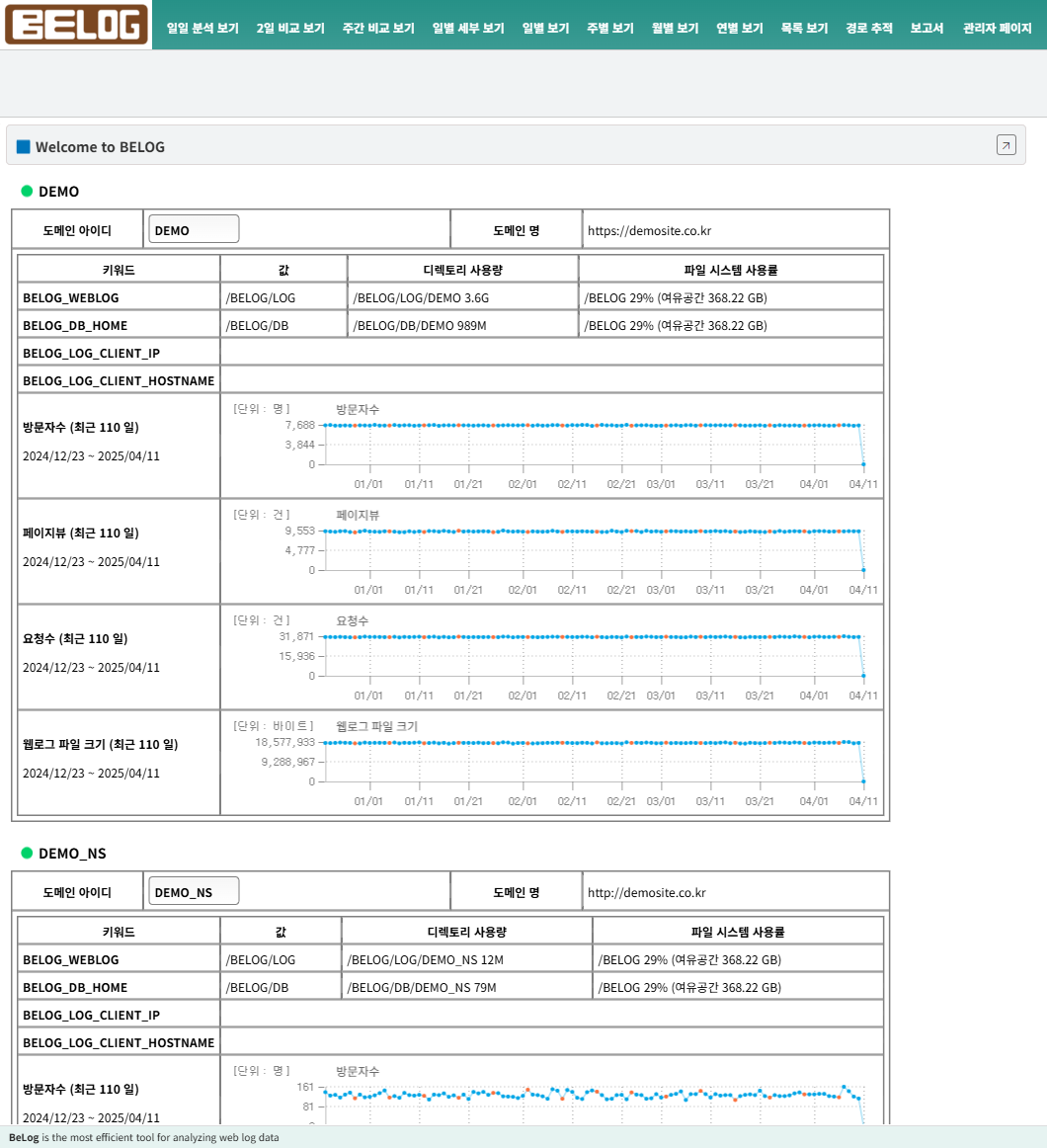Open the 보고서 menu item

pyautogui.click(x=926, y=28)
